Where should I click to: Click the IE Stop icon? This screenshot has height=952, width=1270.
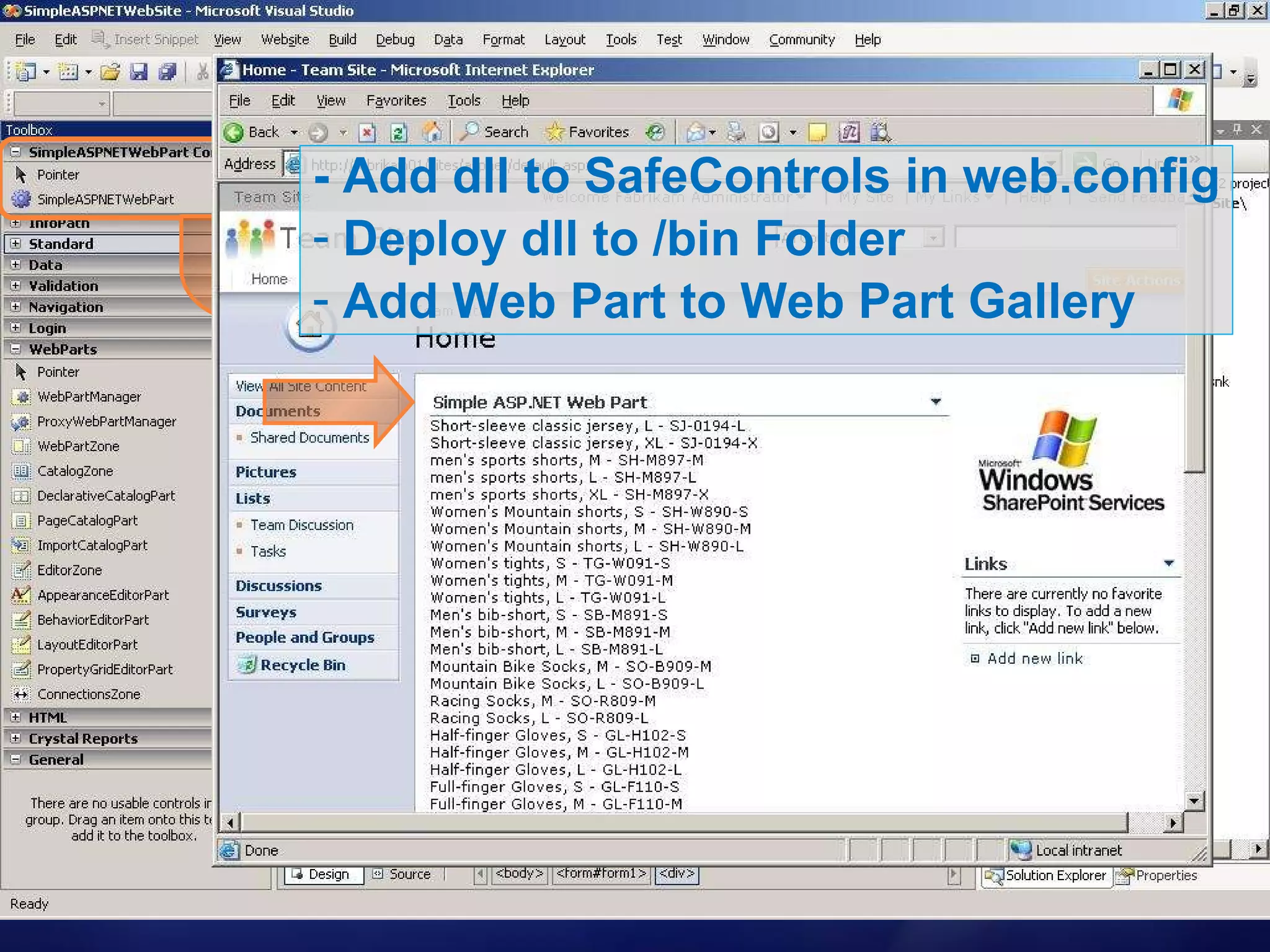point(367,132)
